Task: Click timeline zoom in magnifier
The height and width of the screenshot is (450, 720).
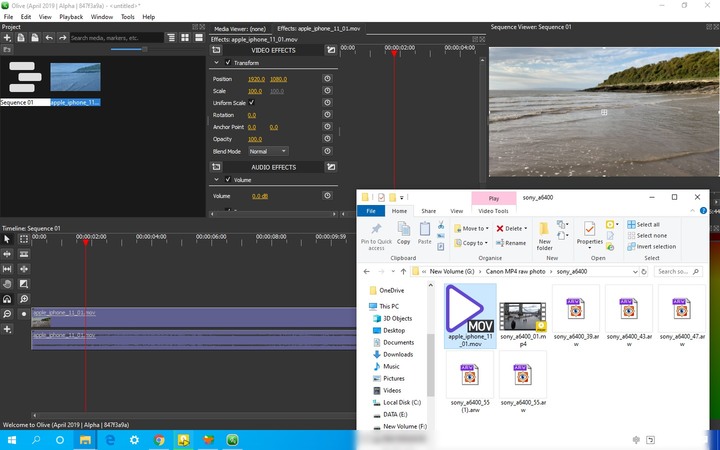Action: (x=23, y=299)
